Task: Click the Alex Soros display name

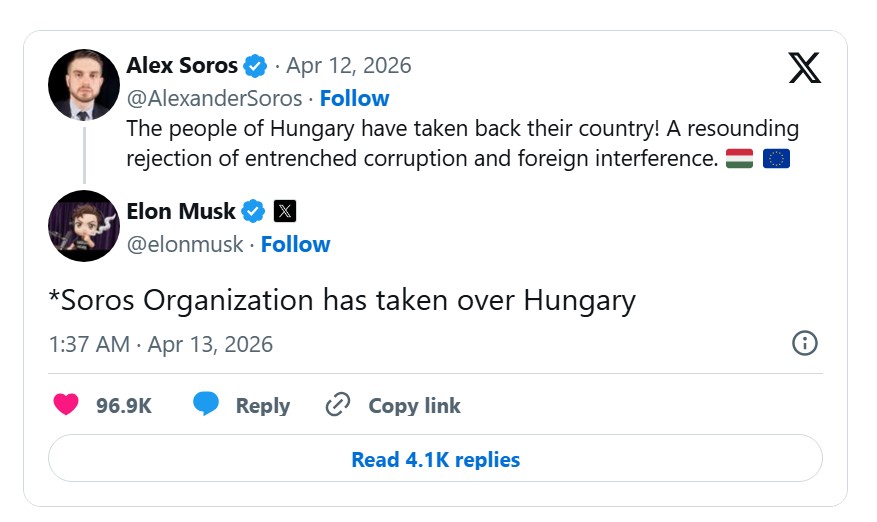Action: (x=182, y=67)
